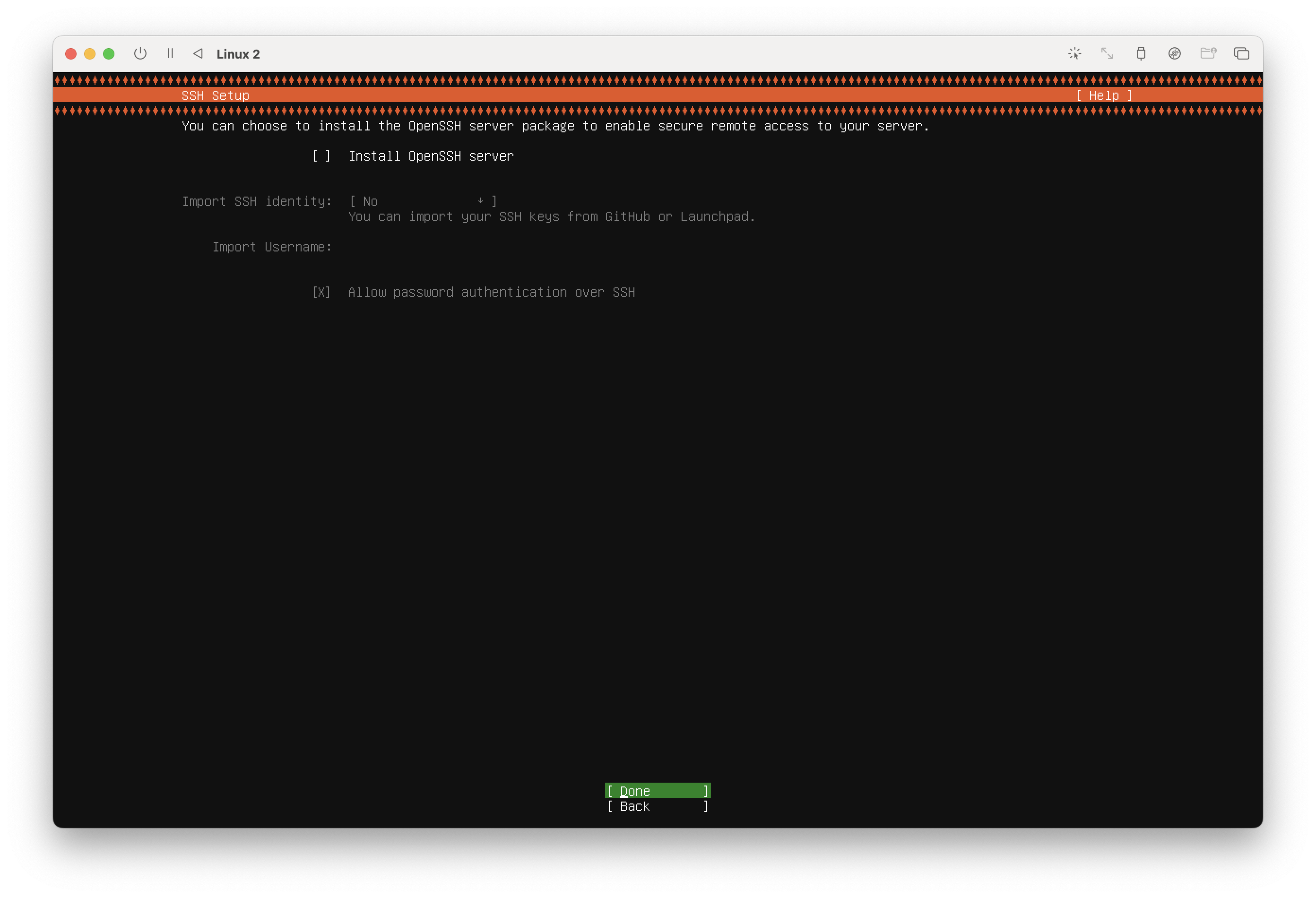Click the dropdown arrow next to No

[x=480, y=201]
